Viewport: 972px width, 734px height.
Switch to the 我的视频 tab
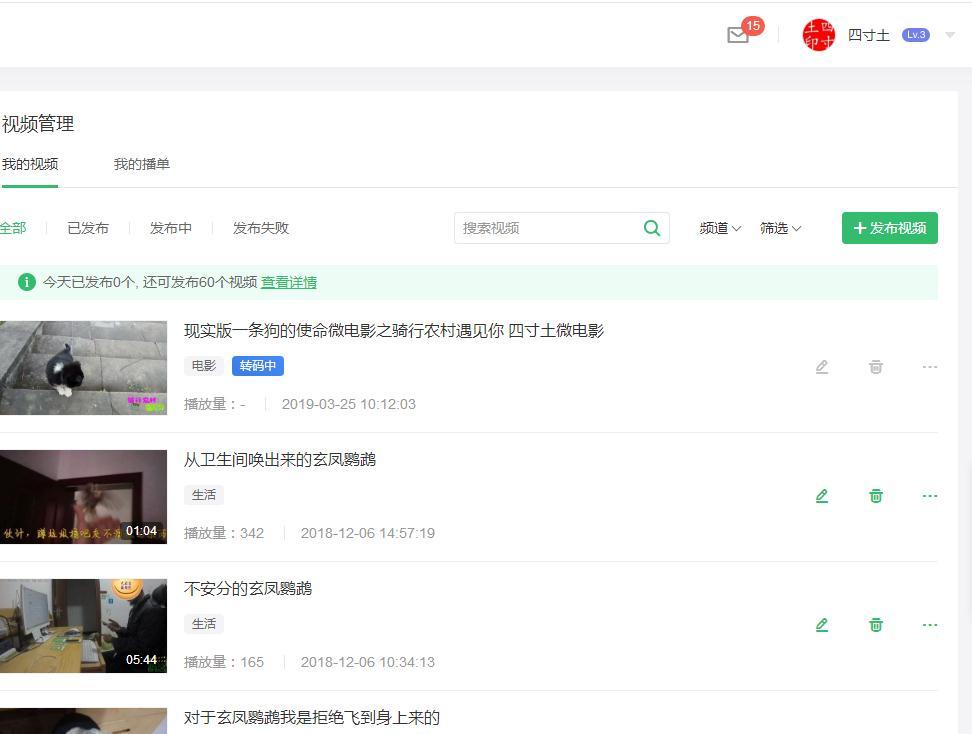point(30,164)
